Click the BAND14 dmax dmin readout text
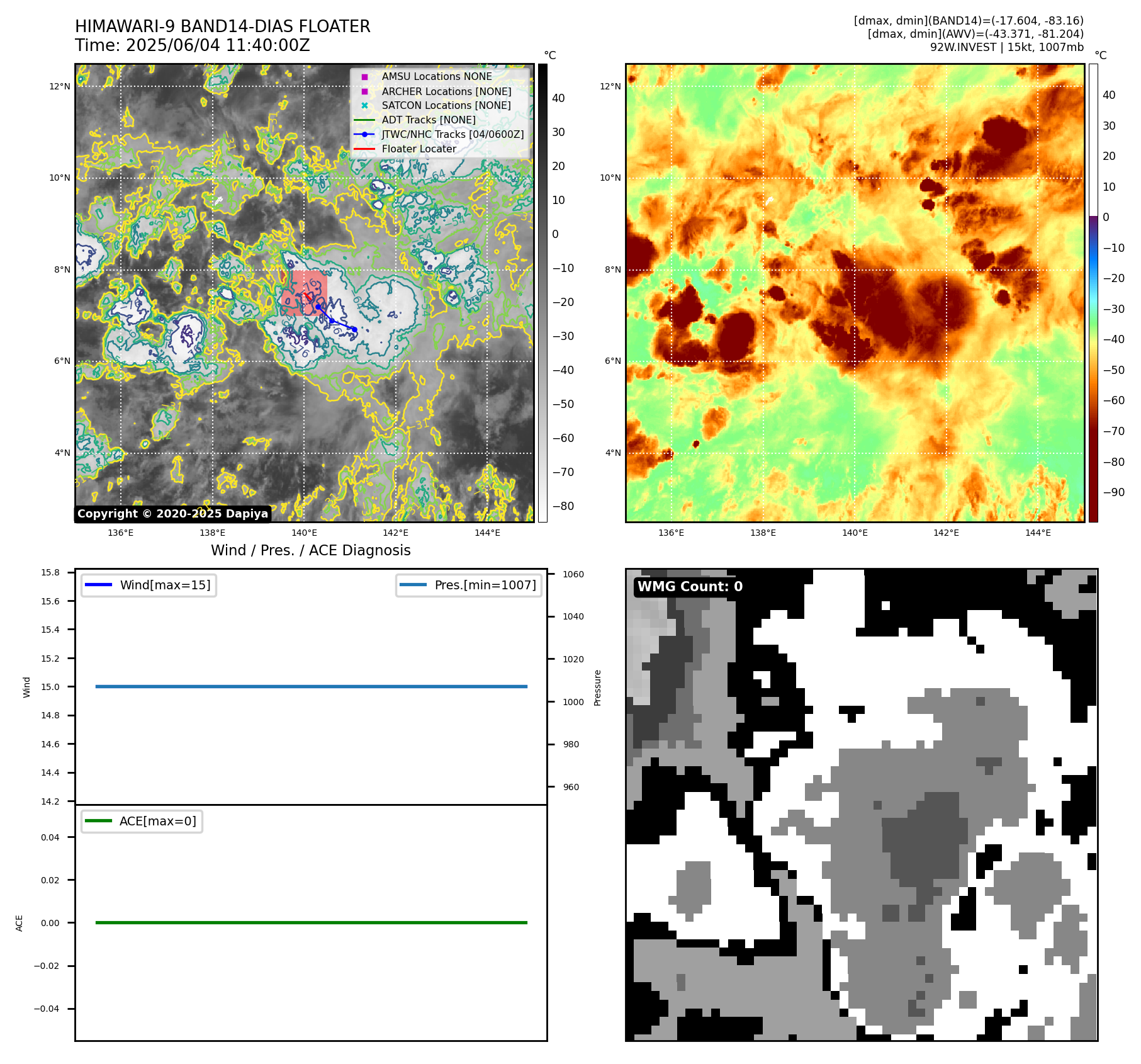The width and height of the screenshot is (1141, 1064). pos(969,21)
